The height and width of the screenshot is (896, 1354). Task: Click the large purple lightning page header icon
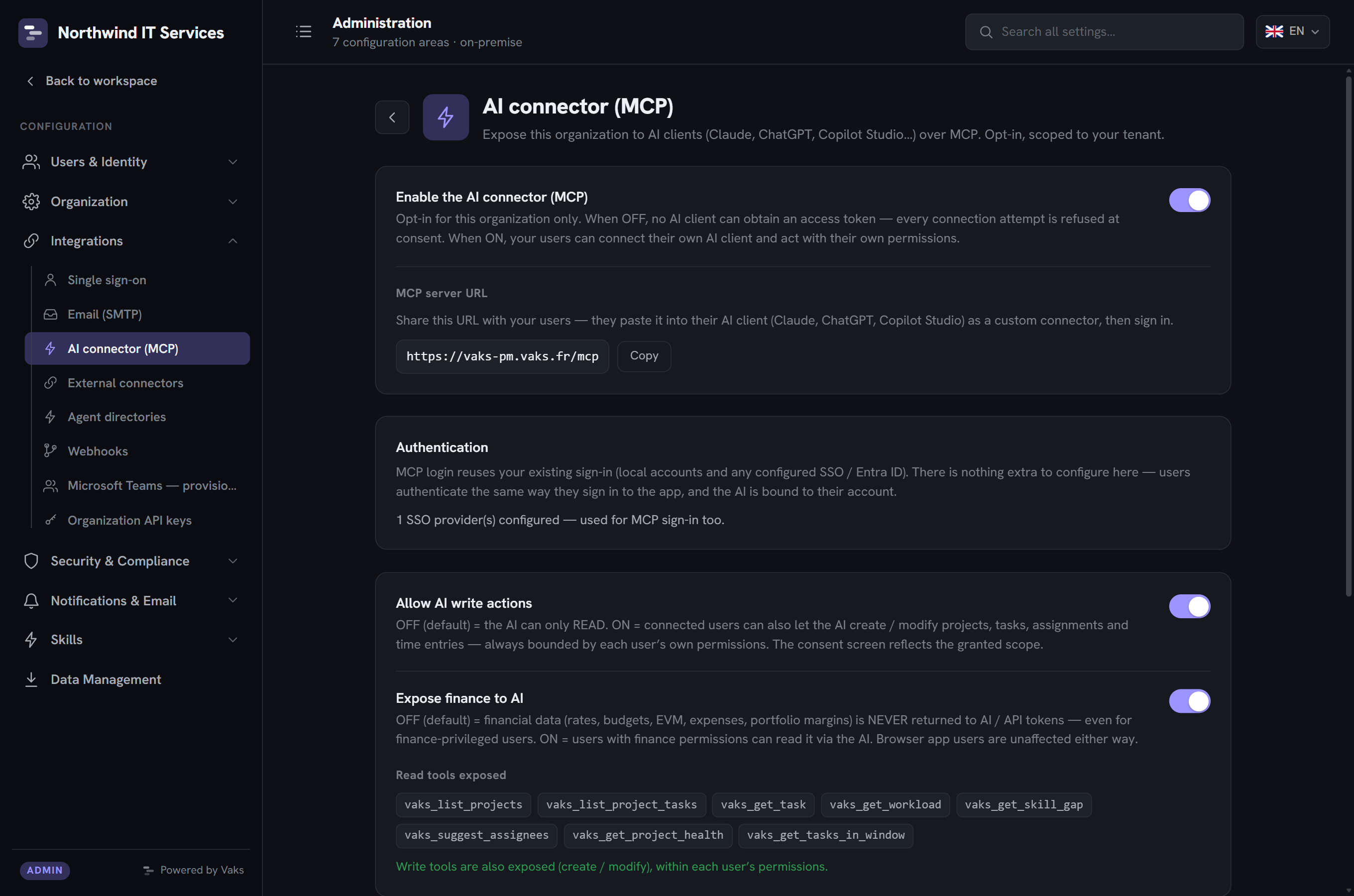446,117
